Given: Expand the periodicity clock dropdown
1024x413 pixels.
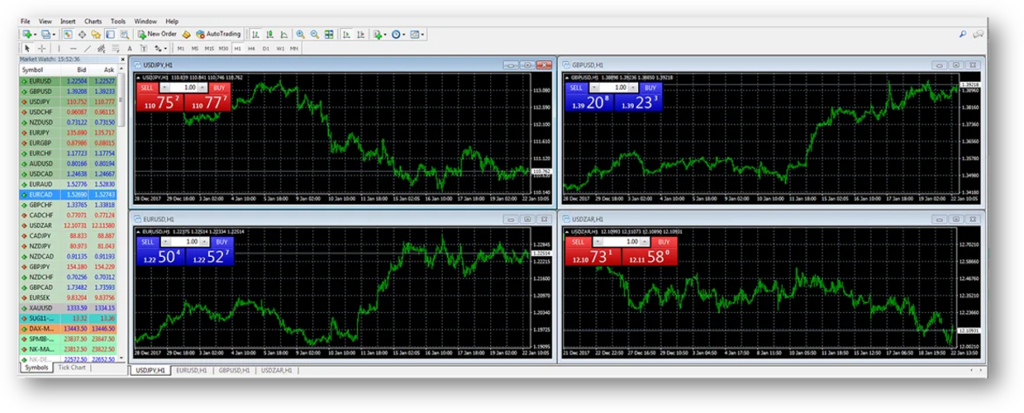Looking at the screenshot, I should (403, 34).
